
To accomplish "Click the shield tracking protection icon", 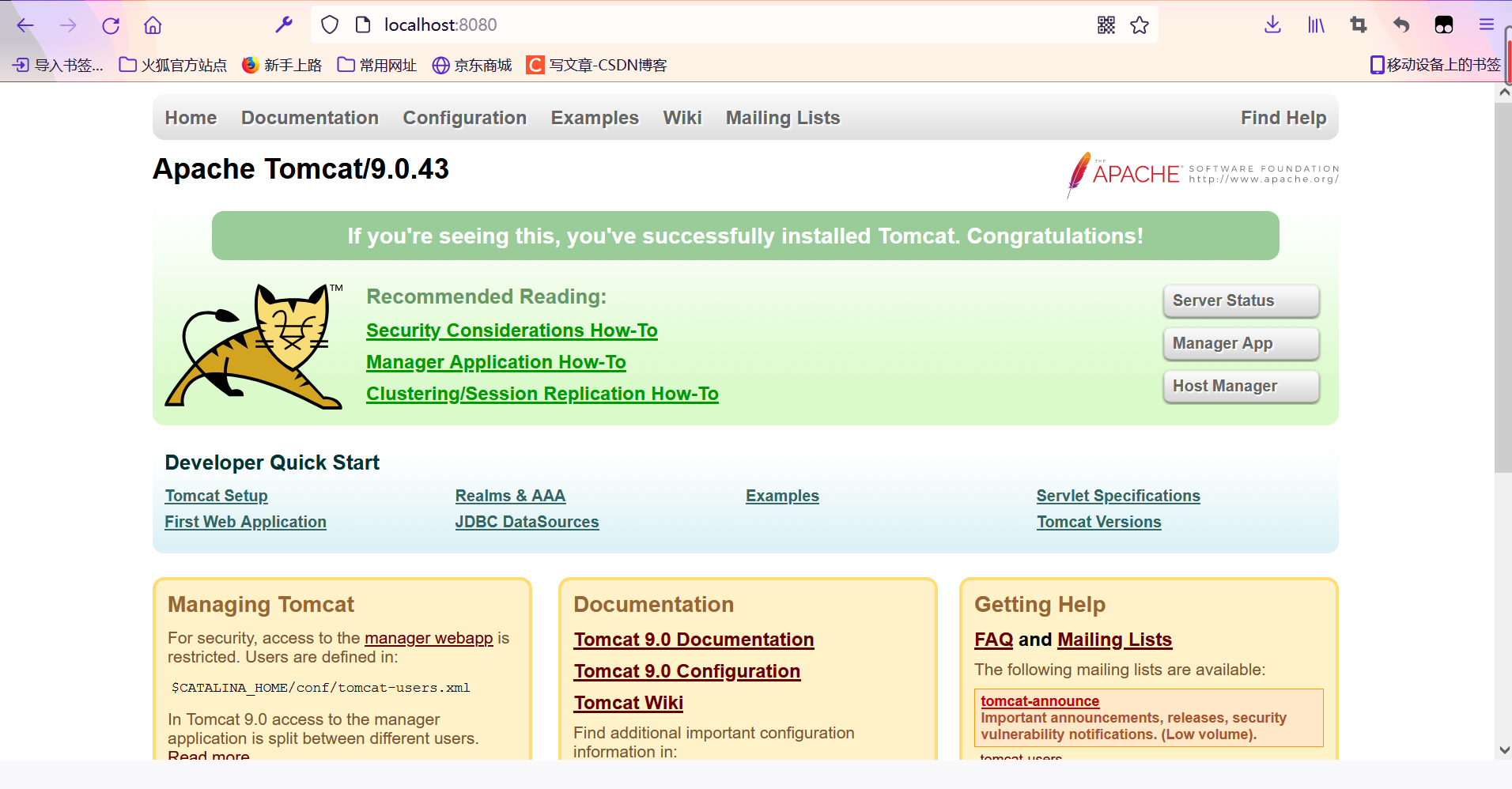I will point(330,25).
